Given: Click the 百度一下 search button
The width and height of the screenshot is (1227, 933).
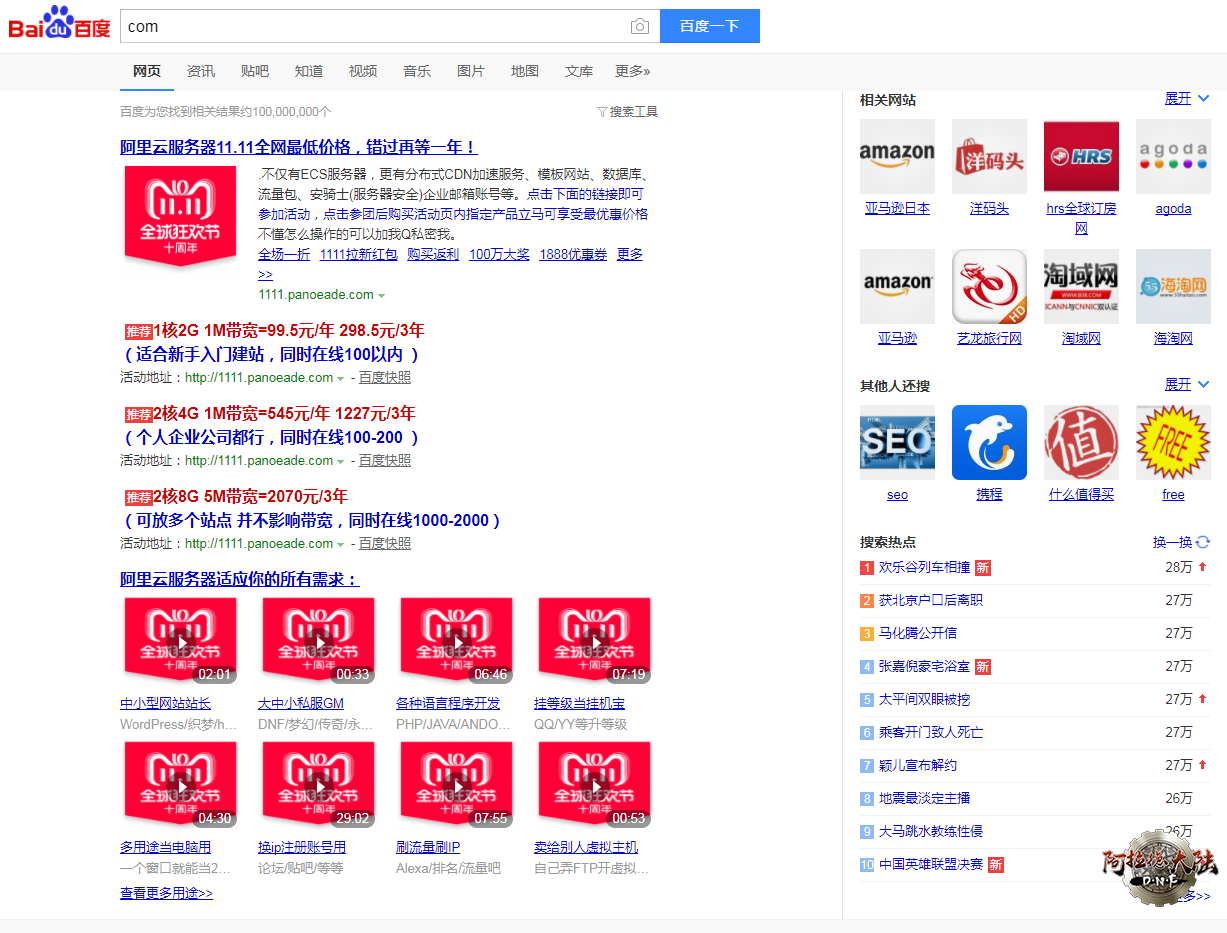Looking at the screenshot, I should click(710, 26).
